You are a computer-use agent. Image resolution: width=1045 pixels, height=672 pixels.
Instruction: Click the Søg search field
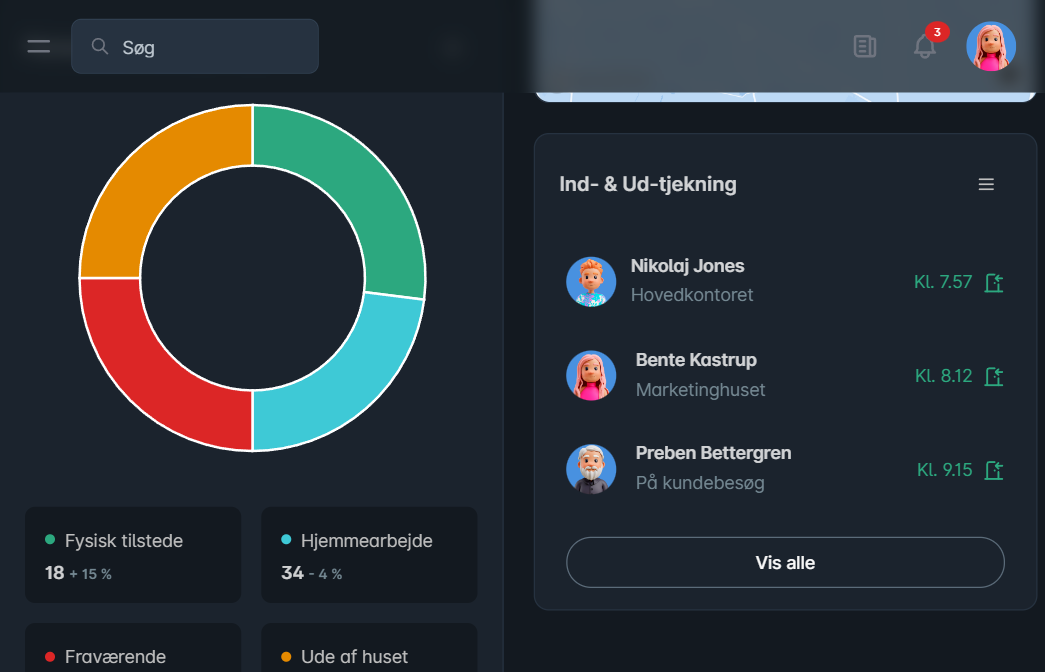[x=195, y=46]
